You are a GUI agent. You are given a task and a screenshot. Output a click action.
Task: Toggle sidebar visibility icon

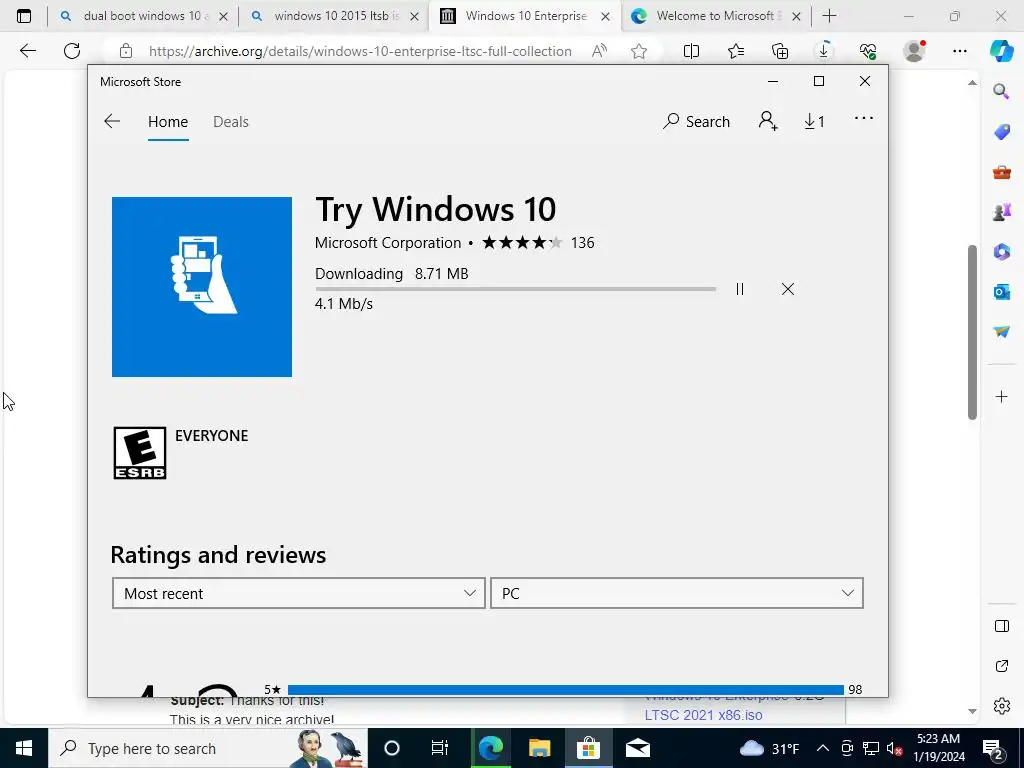[1001, 626]
